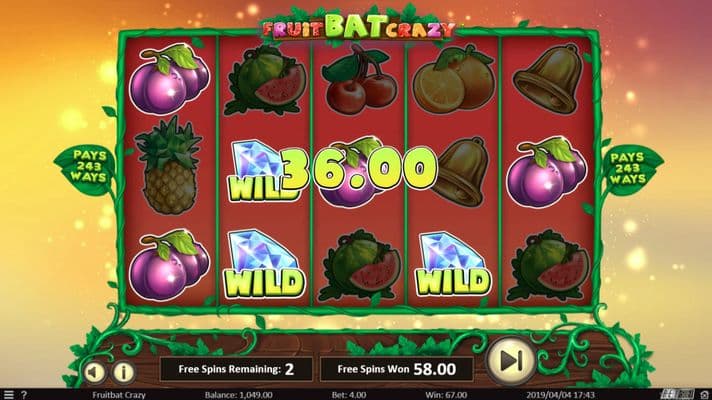712x400 pixels.
Task: Click the orange symbol on fourth reel
Action: 454,80
